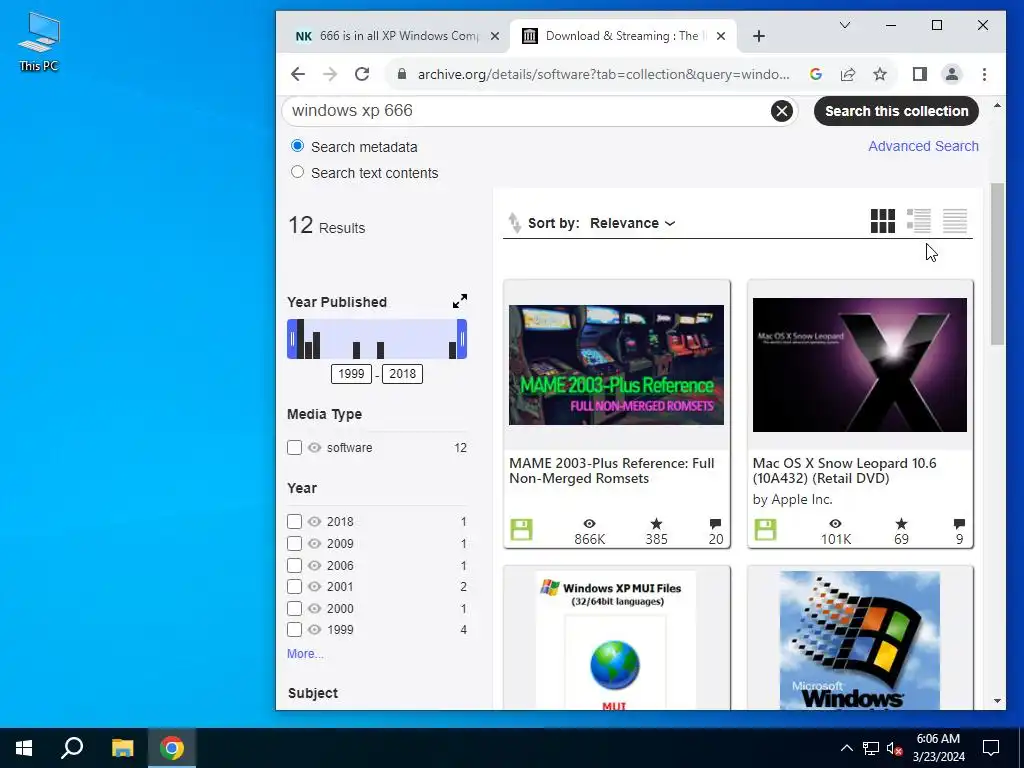The height and width of the screenshot is (768, 1024).
Task: Select the Search text contents radio button
Action: pos(297,172)
